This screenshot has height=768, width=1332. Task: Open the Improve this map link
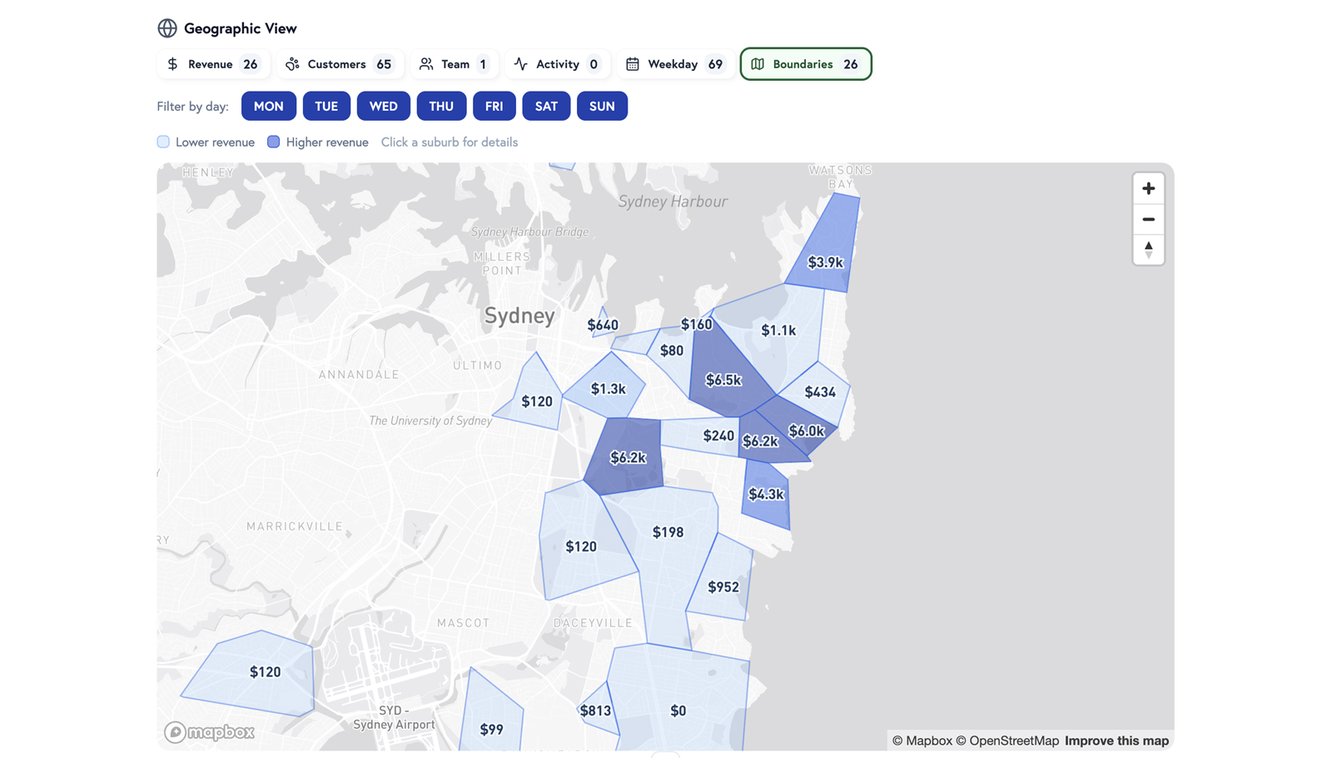click(x=1116, y=738)
